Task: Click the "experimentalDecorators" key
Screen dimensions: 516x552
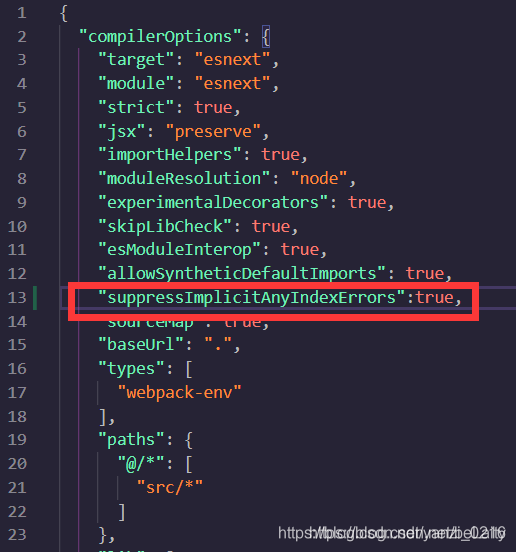Action: click(213, 203)
